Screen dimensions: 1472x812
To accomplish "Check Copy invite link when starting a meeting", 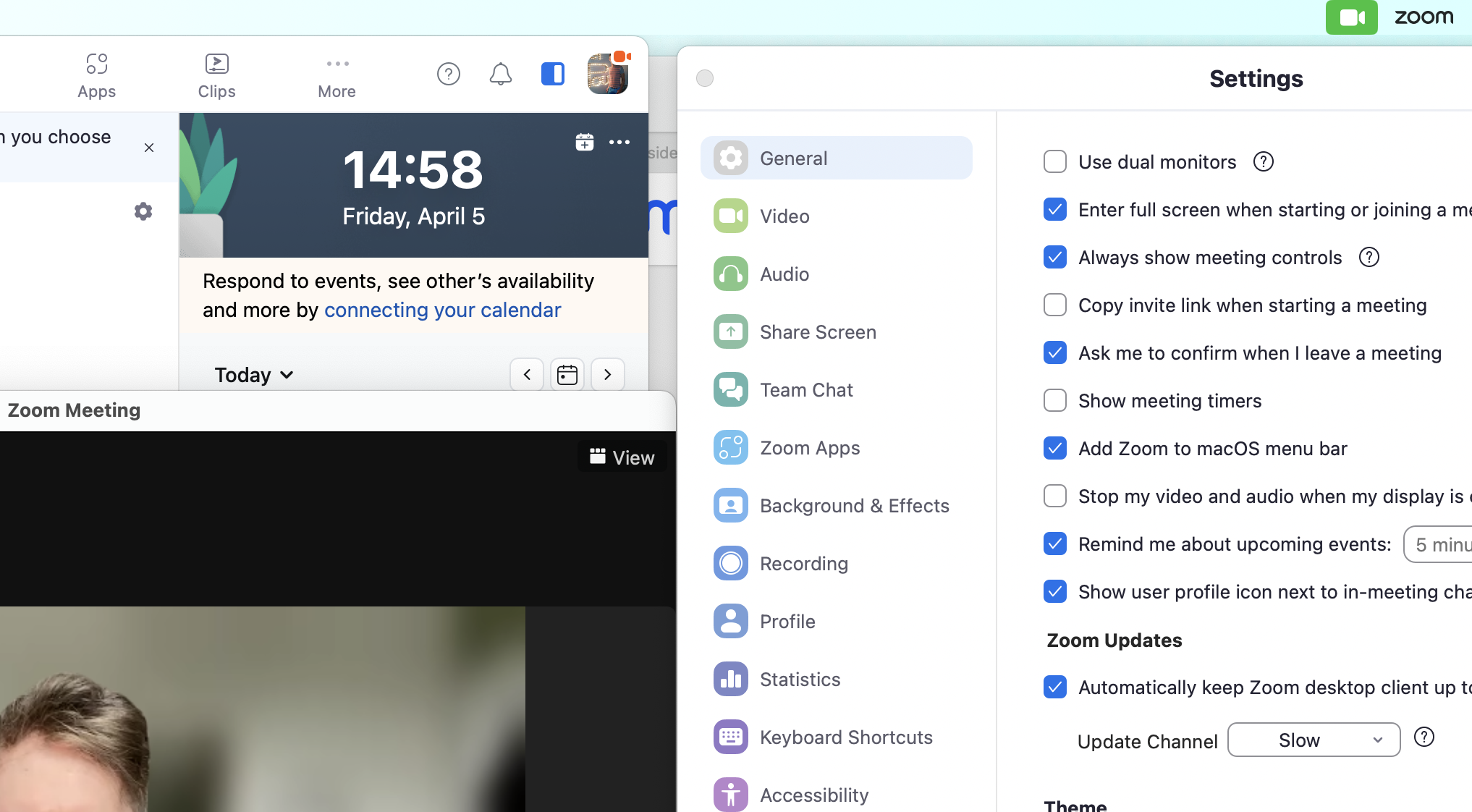I will [x=1054, y=305].
